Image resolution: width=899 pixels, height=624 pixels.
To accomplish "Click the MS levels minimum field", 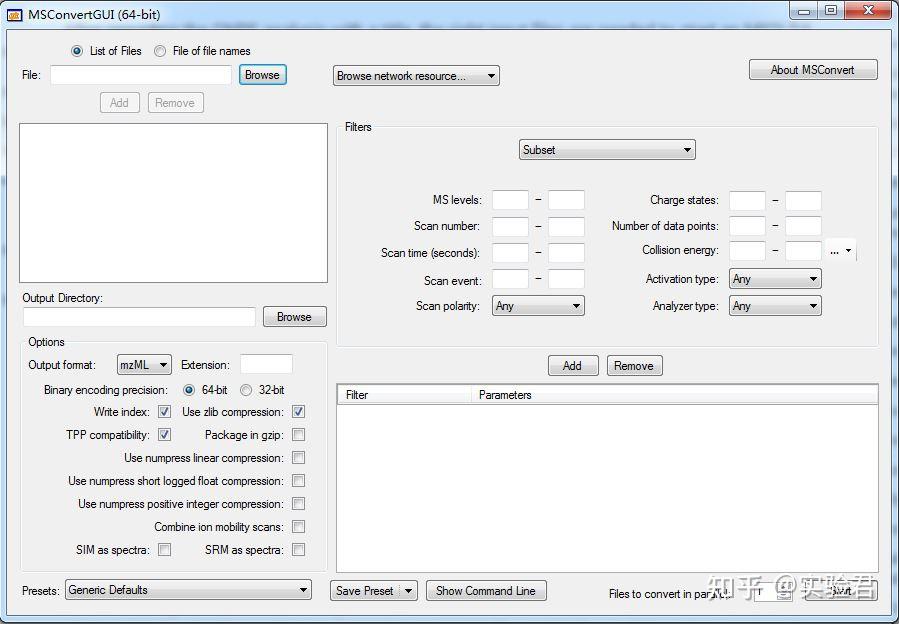I will tap(510, 200).
